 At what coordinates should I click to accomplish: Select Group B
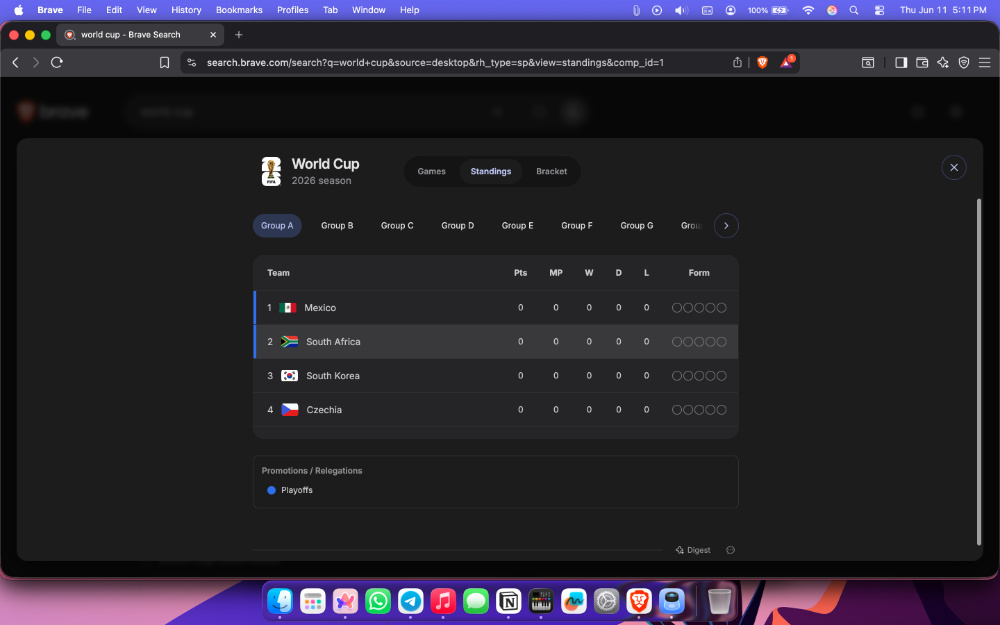click(337, 226)
